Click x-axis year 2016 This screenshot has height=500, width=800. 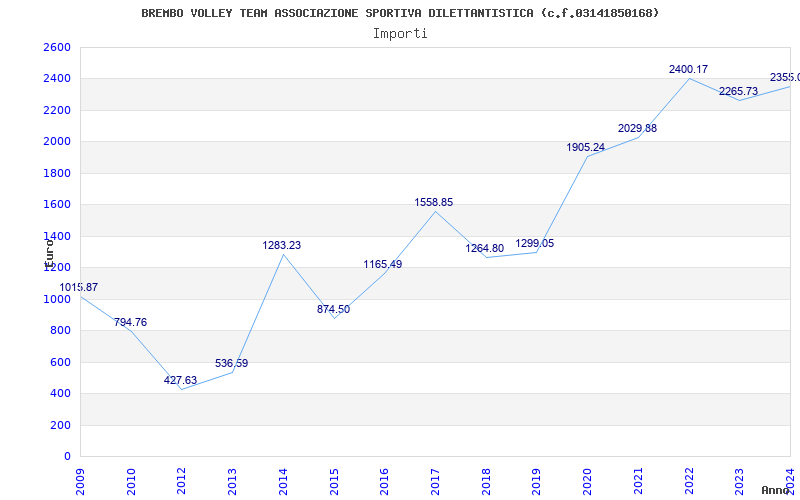pos(385,481)
